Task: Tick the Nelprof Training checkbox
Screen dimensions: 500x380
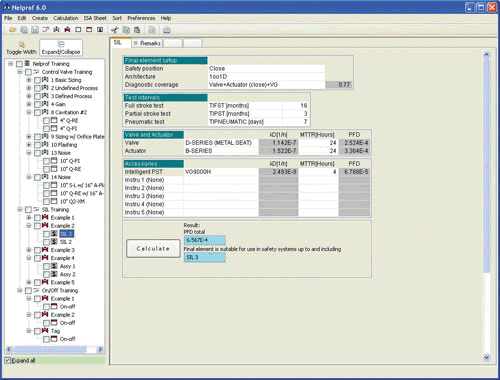Action: coord(19,64)
